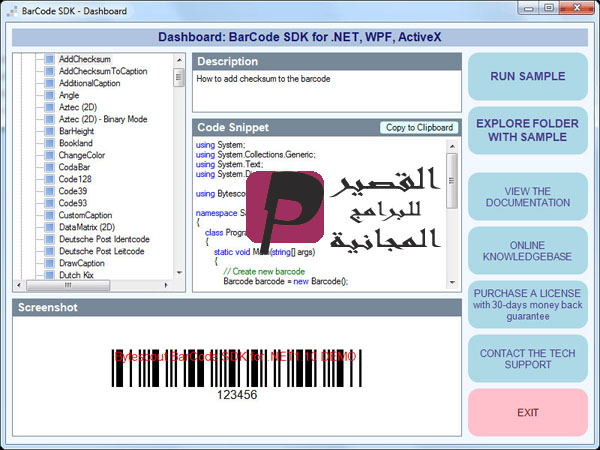
Task: Click the description text box
Action: [x=327, y=91]
